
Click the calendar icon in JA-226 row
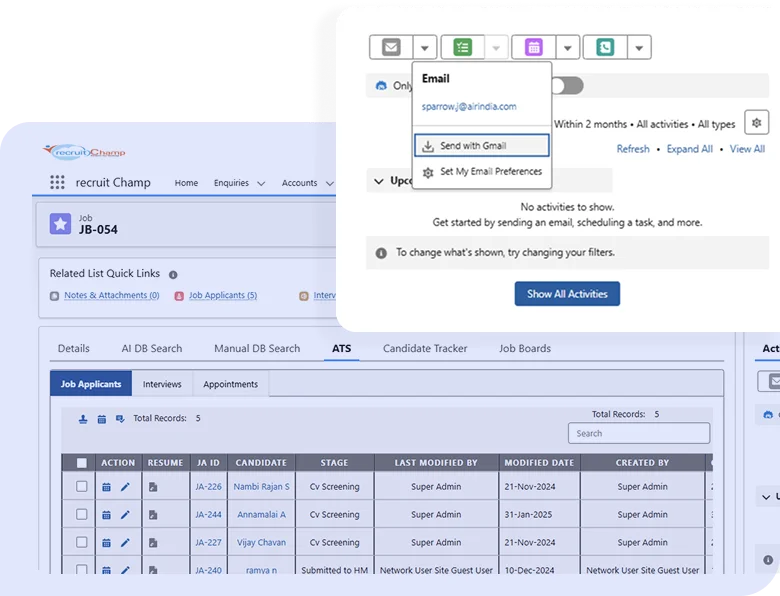pos(106,487)
